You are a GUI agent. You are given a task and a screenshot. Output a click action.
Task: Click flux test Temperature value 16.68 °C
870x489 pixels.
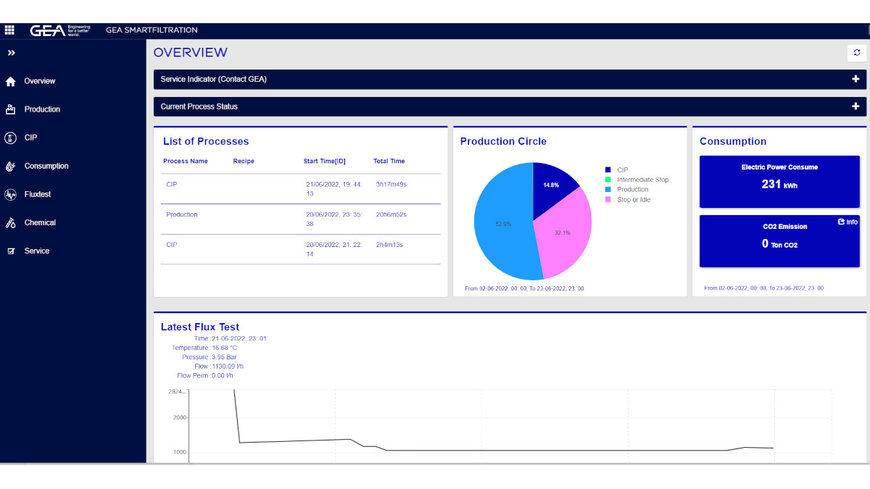coord(225,347)
